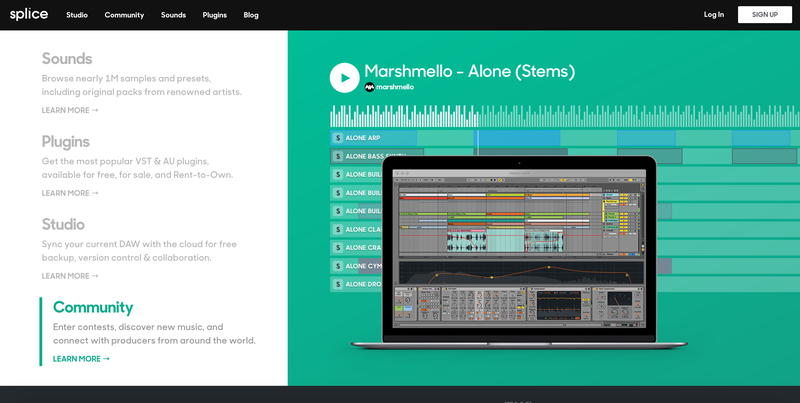This screenshot has height=403, width=800.
Task: Click solo icon on ALONE DROP track
Action: [x=338, y=284]
